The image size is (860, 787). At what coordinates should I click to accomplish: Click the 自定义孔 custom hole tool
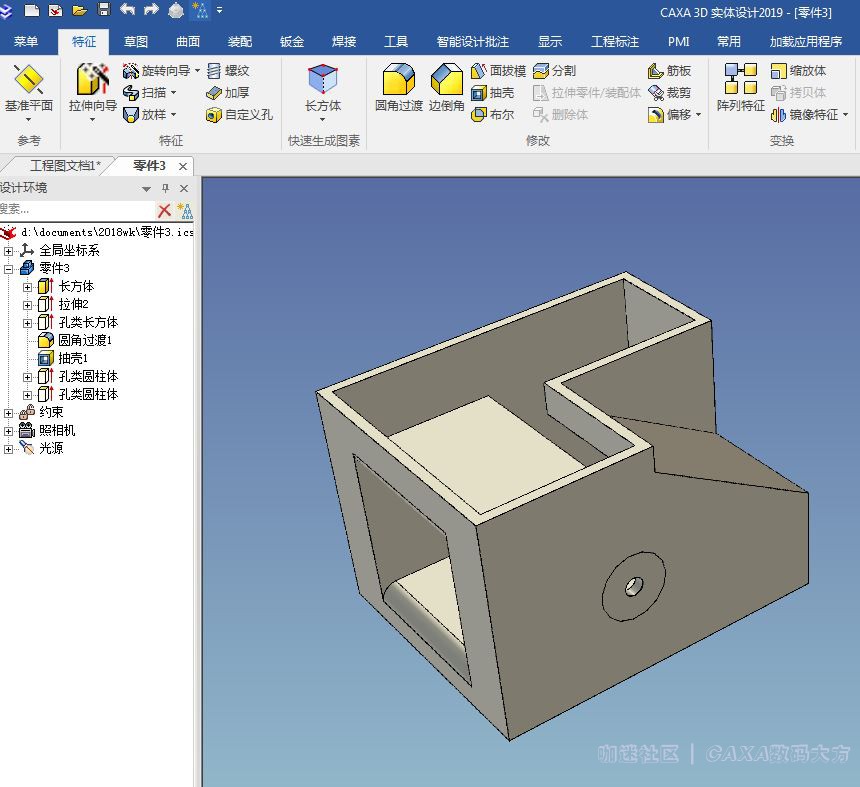238,115
